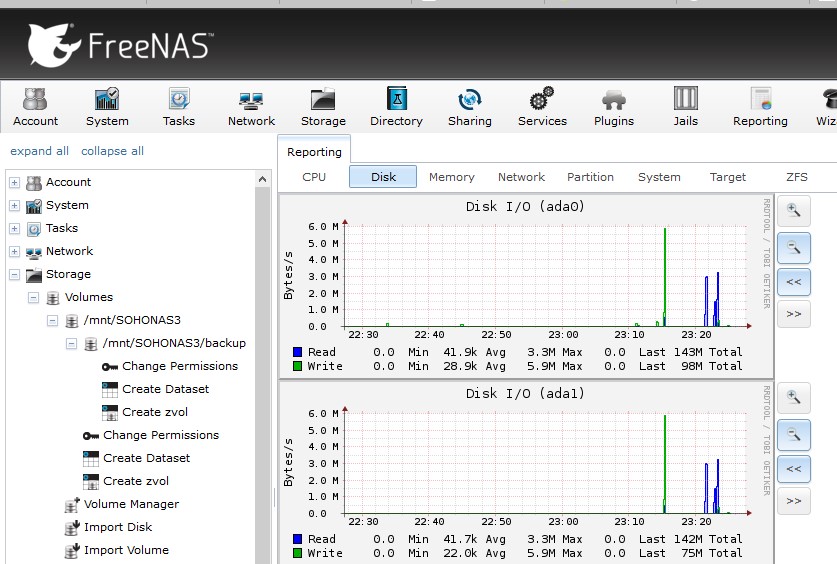Image resolution: width=837 pixels, height=564 pixels.
Task: Expand the Network tree node
Action: [x=14, y=251]
